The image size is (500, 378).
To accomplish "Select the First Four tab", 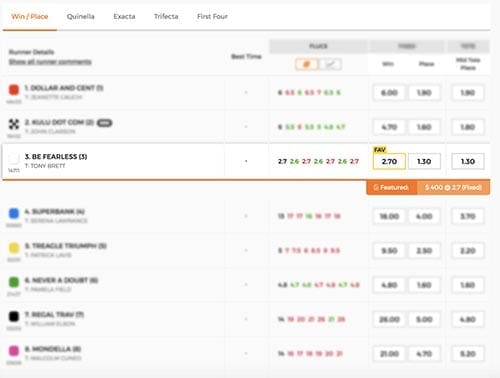I will click(x=212, y=16).
